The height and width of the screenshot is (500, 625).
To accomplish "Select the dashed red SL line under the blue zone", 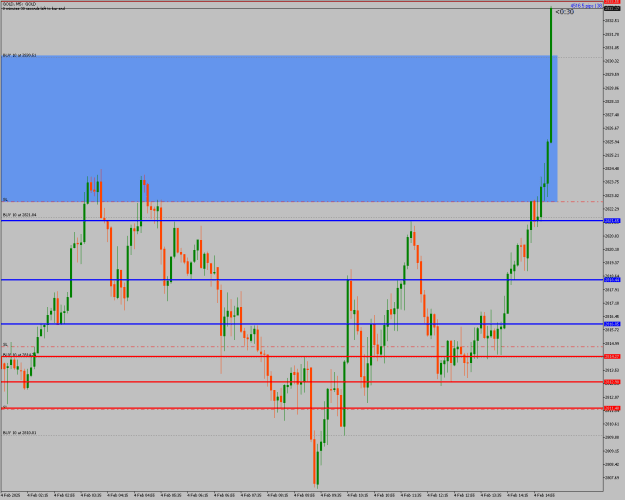I will coord(302,202).
